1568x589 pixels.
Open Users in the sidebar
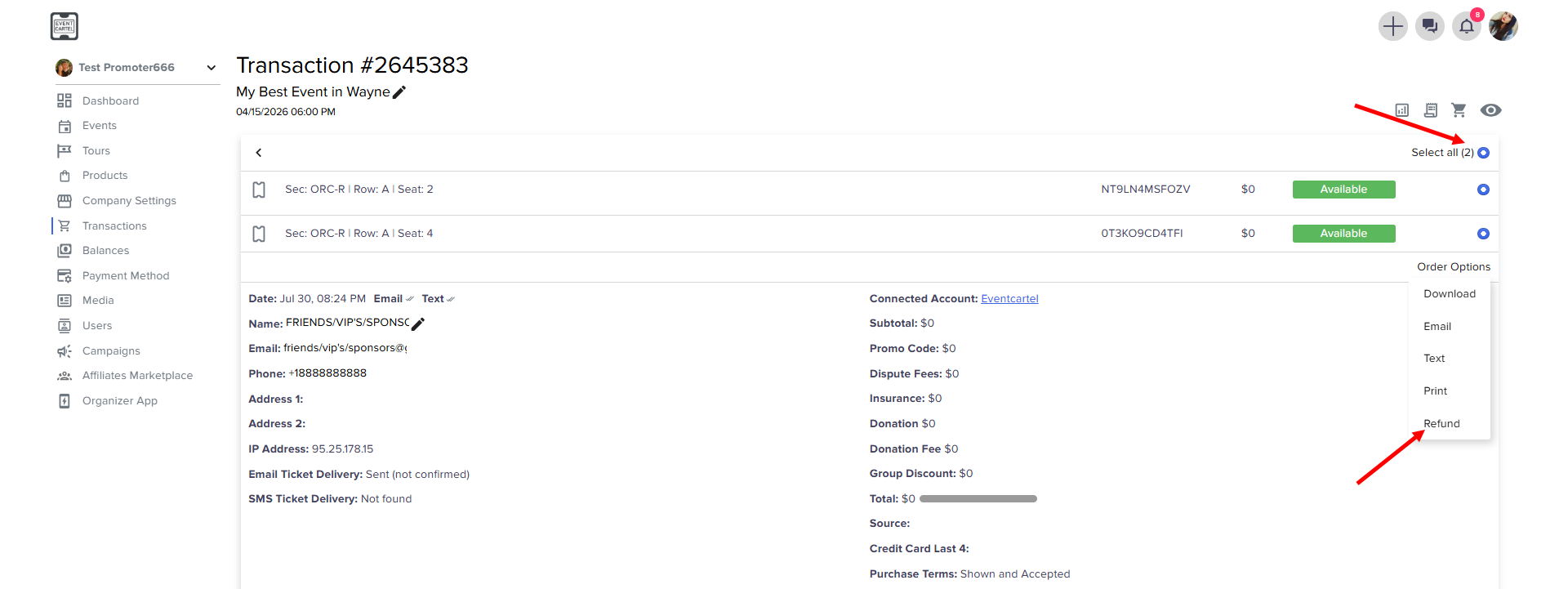[x=97, y=326]
